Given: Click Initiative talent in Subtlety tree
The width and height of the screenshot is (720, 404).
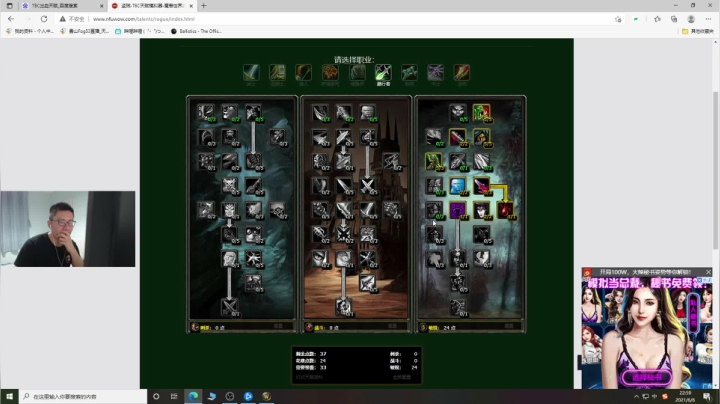Looking at the screenshot, I should click(x=433, y=161).
